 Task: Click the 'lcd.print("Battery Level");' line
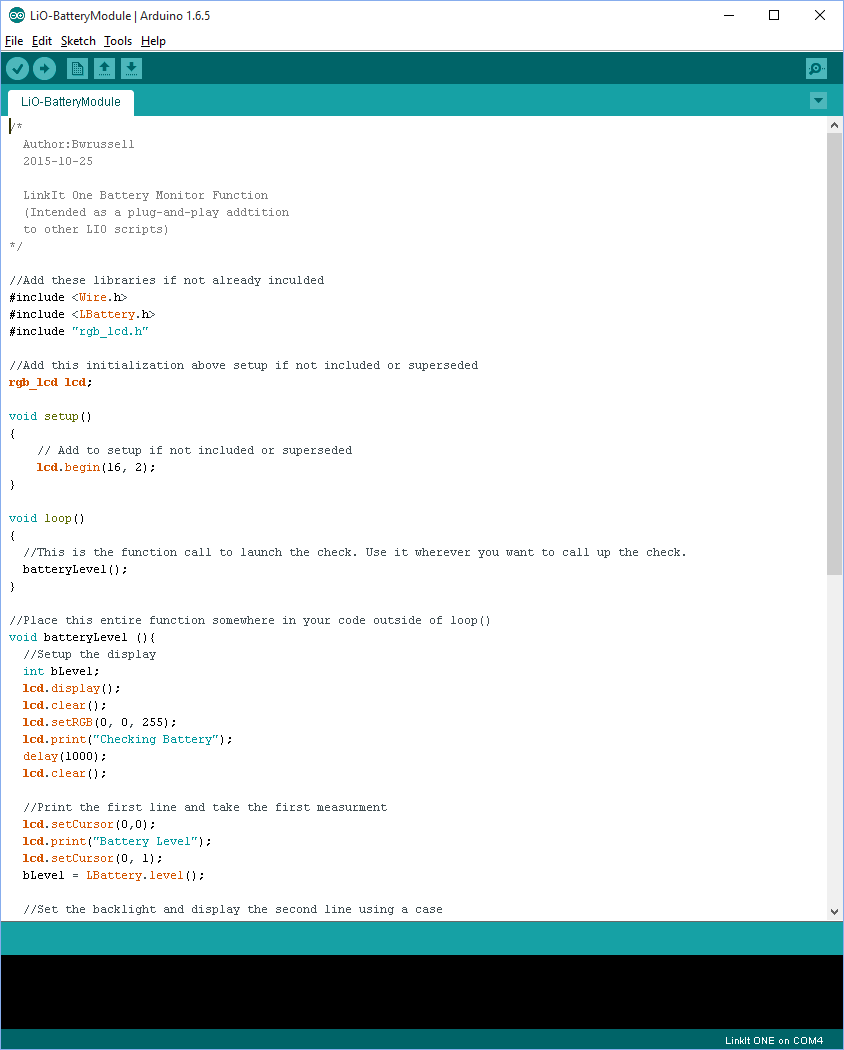117,842
